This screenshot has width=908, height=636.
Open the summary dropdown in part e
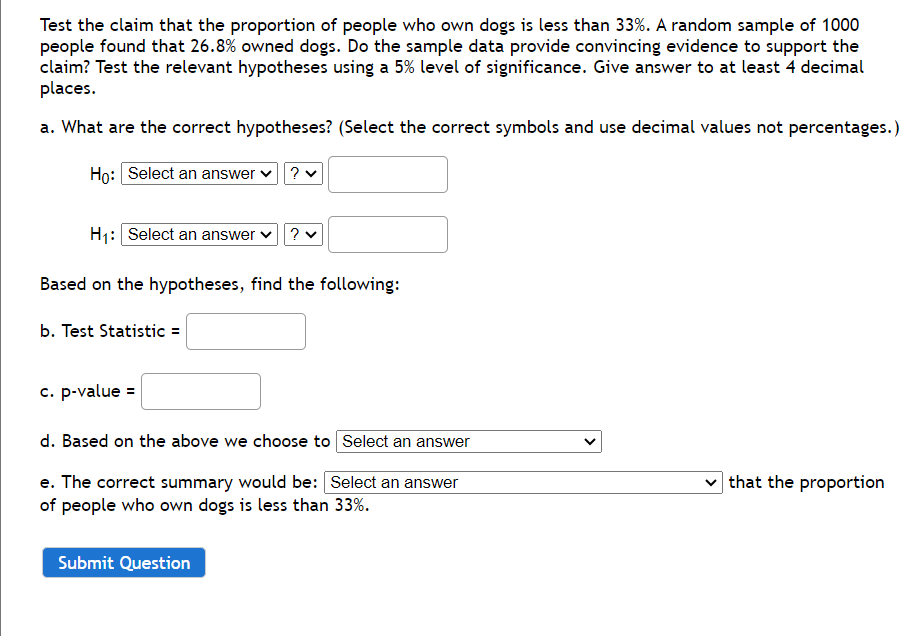(x=522, y=482)
